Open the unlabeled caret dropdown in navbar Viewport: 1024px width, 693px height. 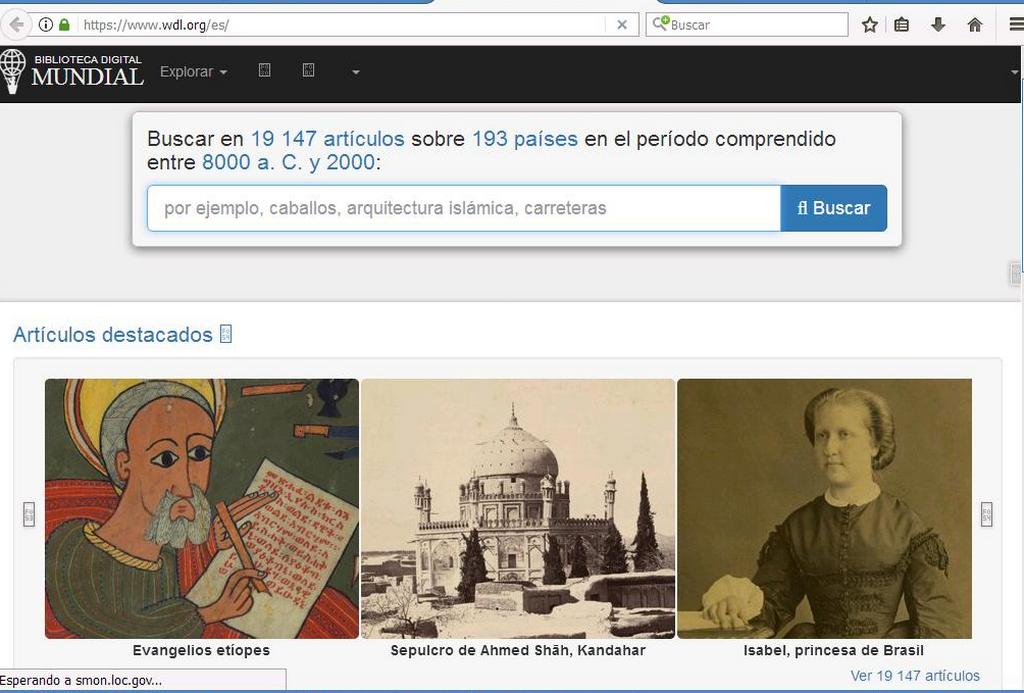pyautogui.click(x=355, y=72)
